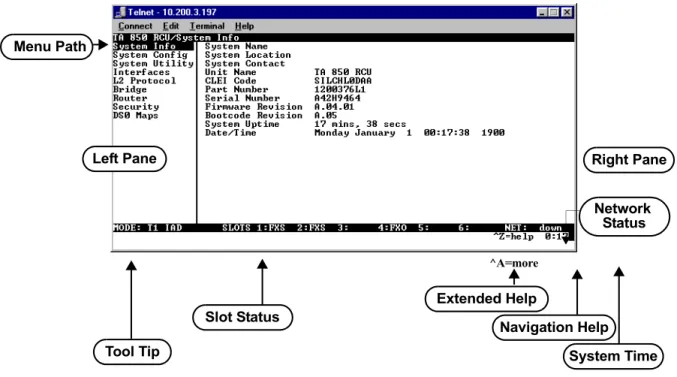Open the Connect menu
This screenshot has height=377, width=677.
point(135,26)
